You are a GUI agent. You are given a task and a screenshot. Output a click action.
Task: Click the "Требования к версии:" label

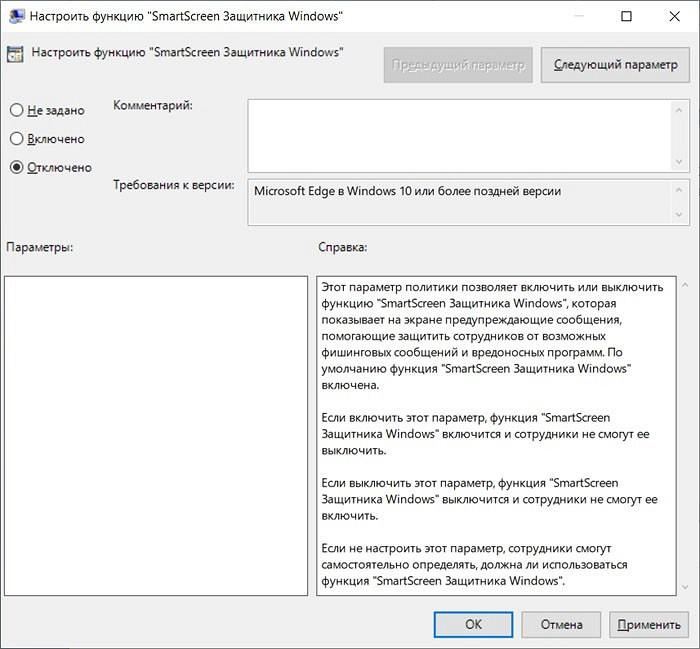(174, 185)
